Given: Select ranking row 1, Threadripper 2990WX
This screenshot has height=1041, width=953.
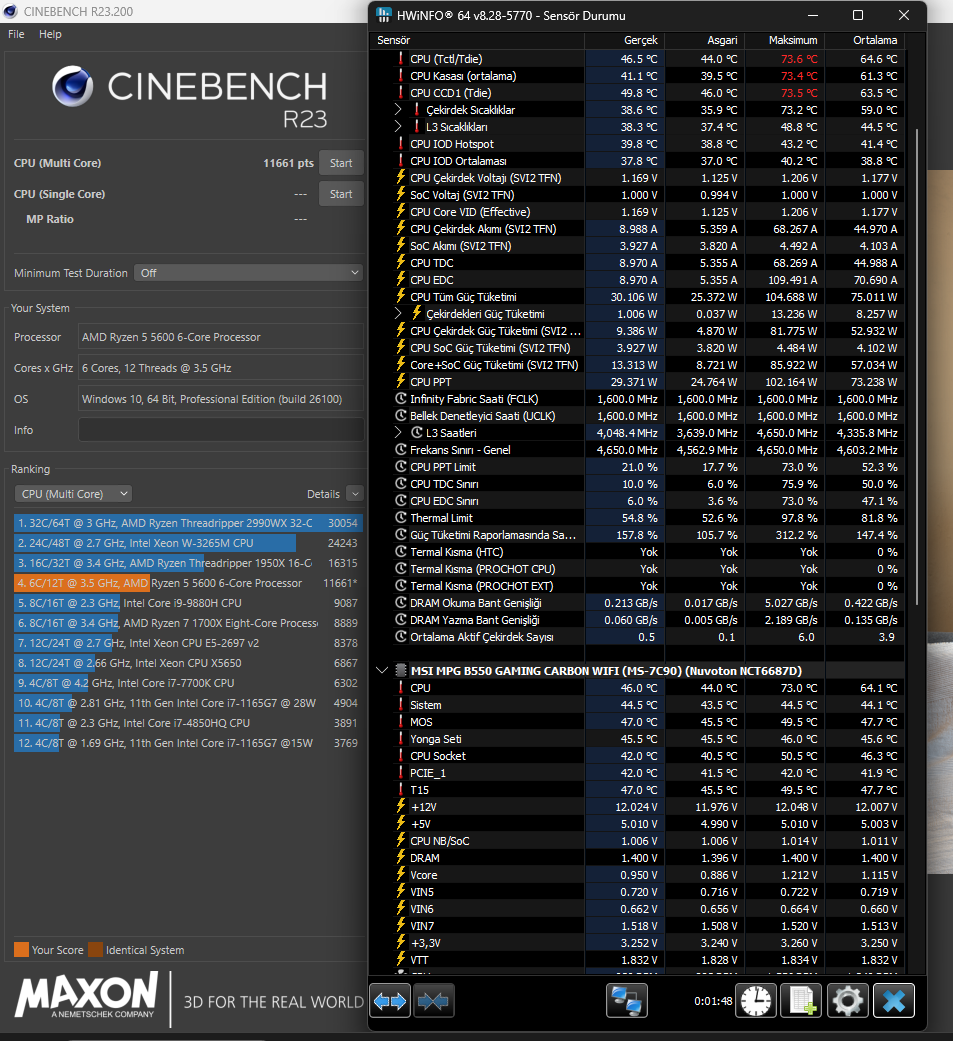Looking at the screenshot, I should [x=188, y=523].
